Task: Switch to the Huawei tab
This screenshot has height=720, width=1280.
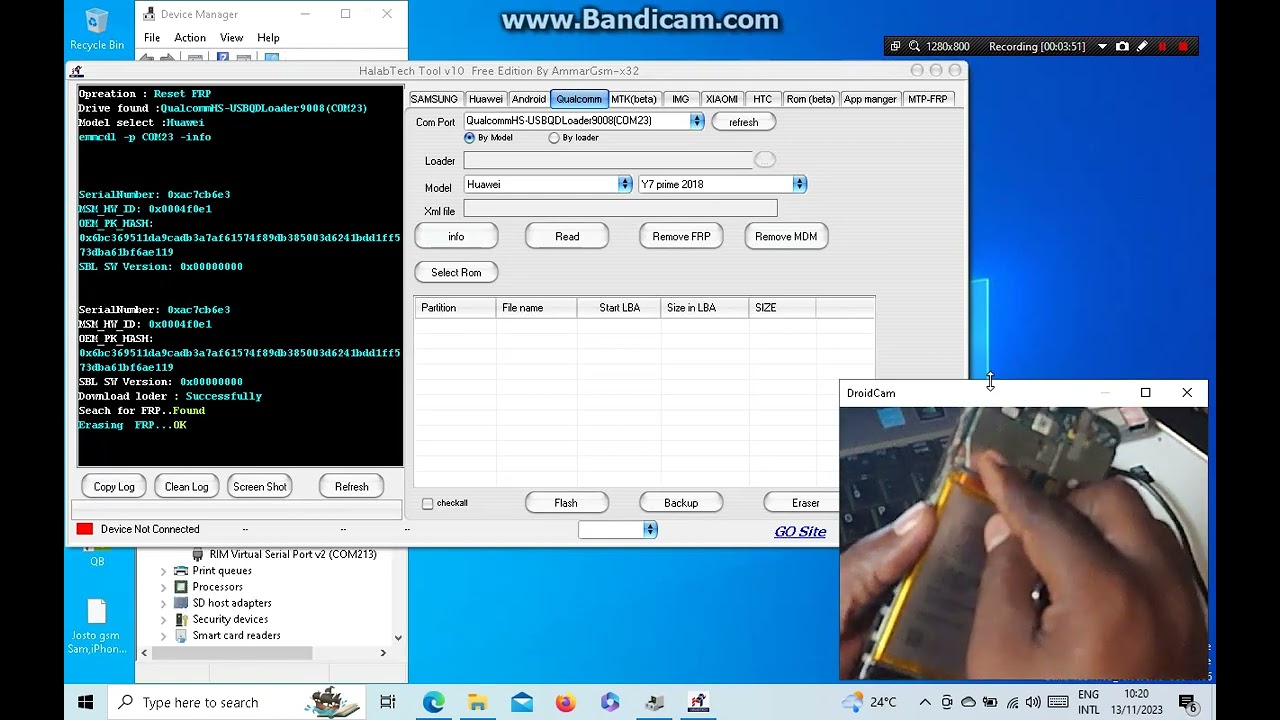Action: coord(486,99)
